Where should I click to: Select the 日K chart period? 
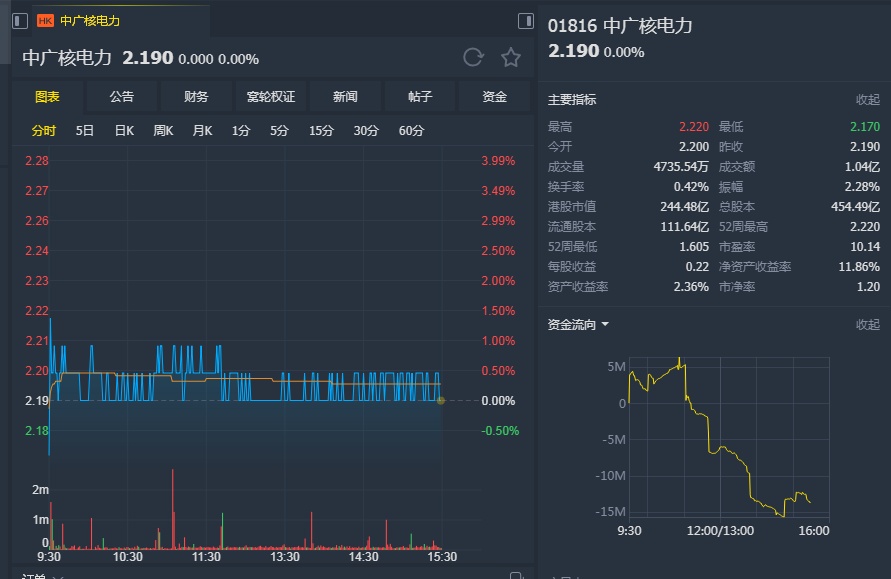coord(124,131)
